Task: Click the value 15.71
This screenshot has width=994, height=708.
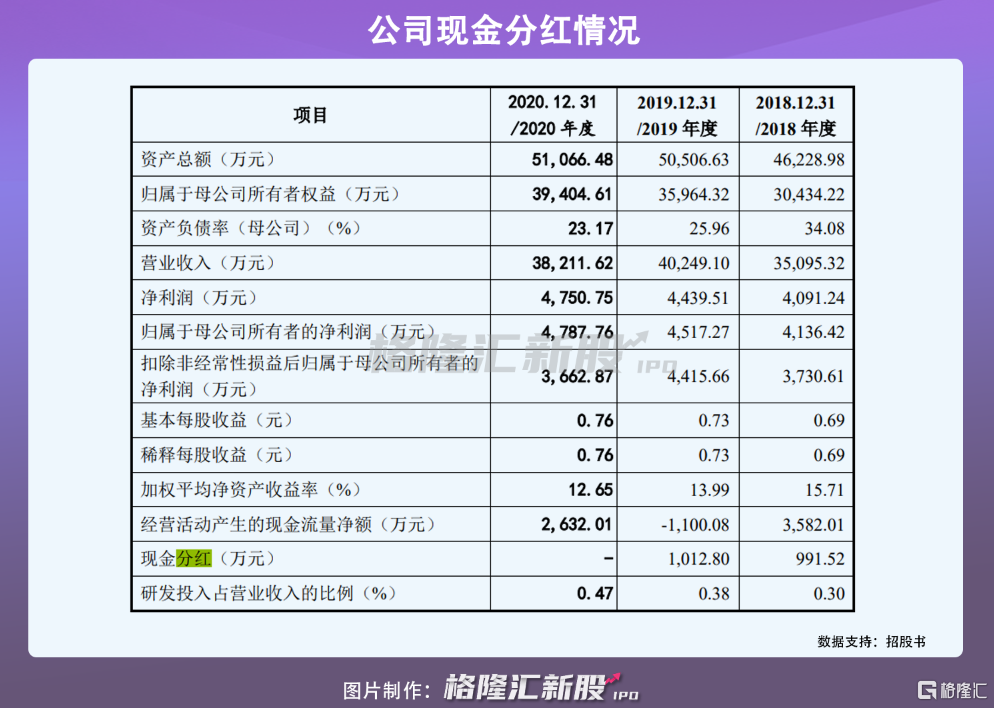Action: (825, 489)
